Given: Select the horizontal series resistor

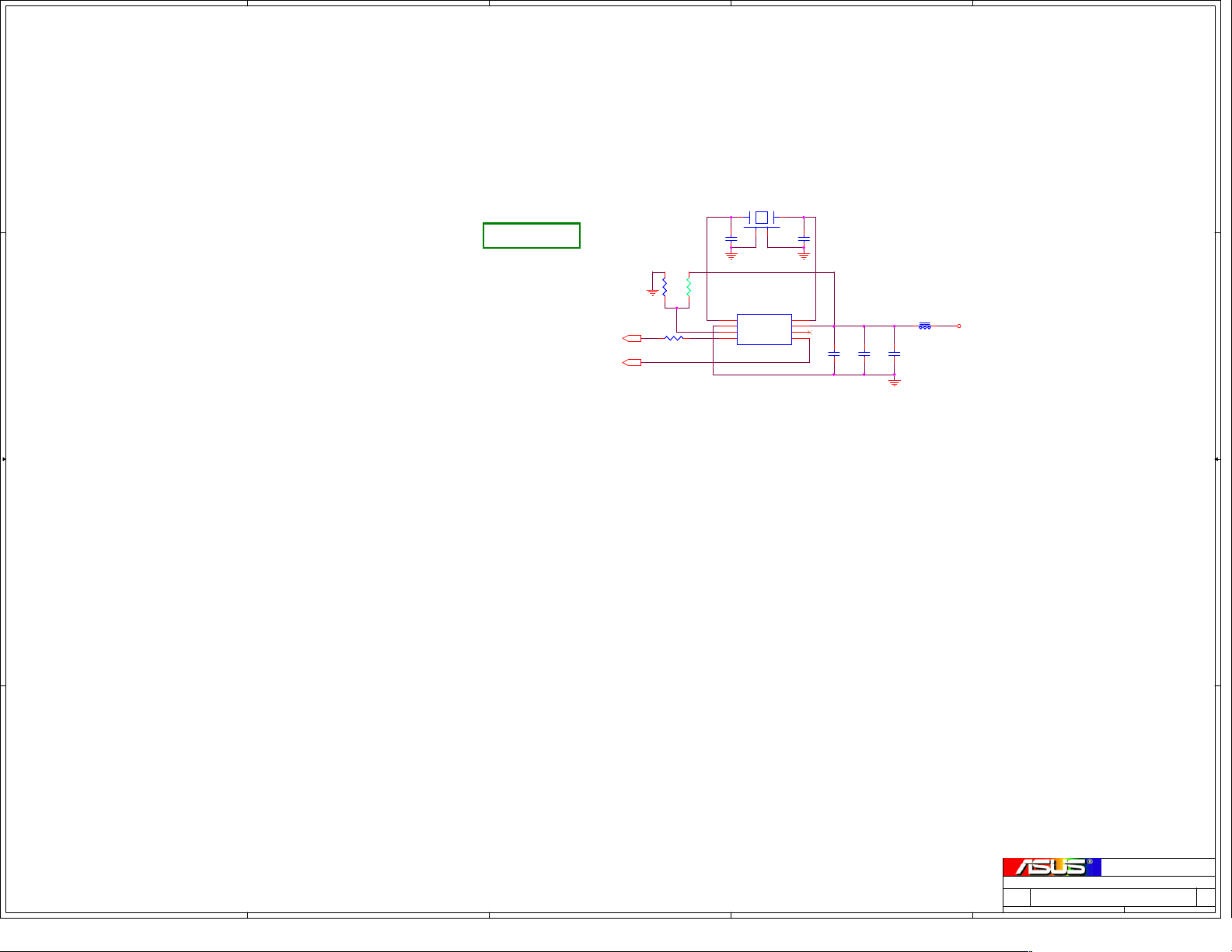Looking at the screenshot, I should 674,338.
